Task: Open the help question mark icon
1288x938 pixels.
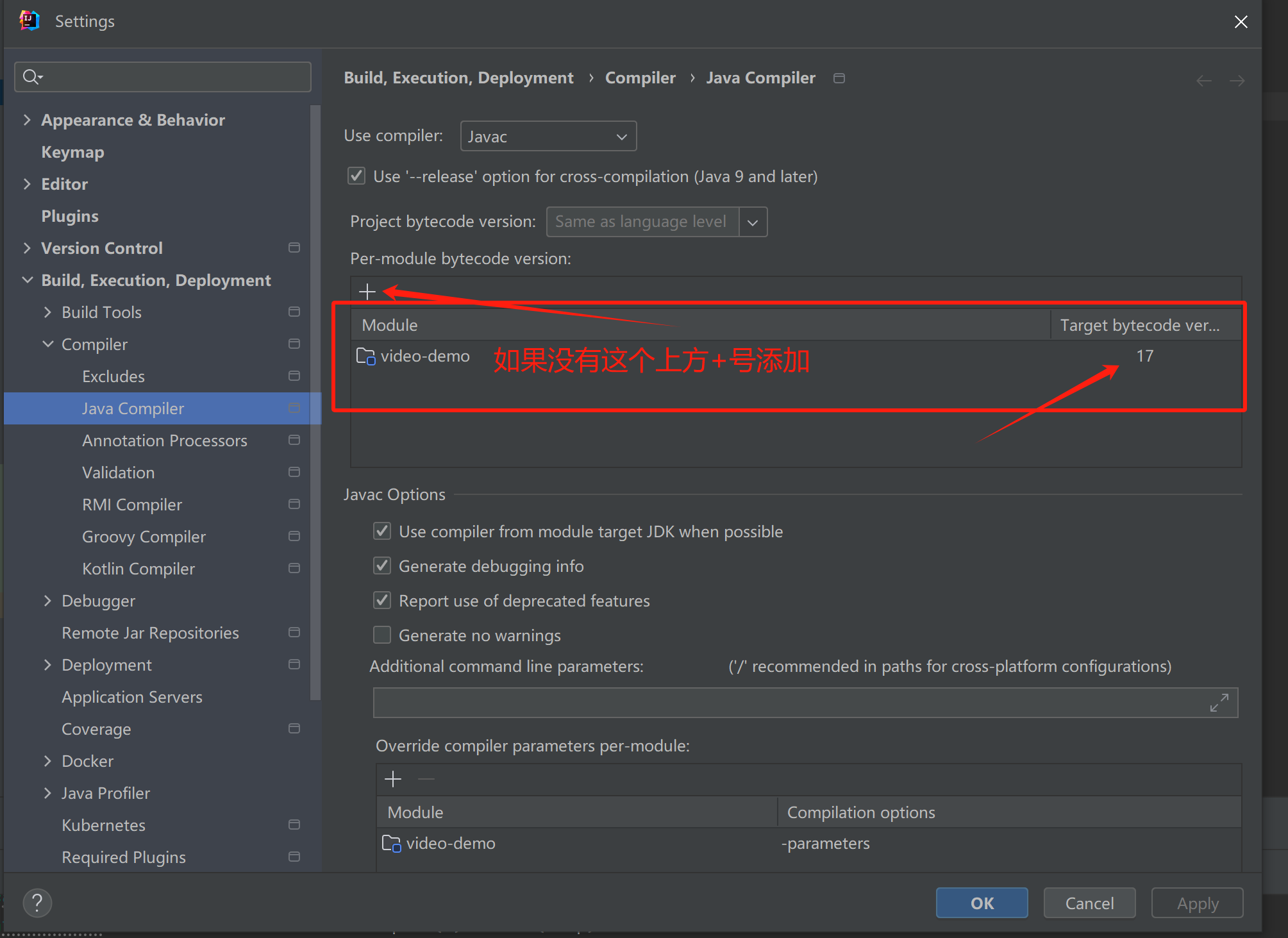Action: 37,902
